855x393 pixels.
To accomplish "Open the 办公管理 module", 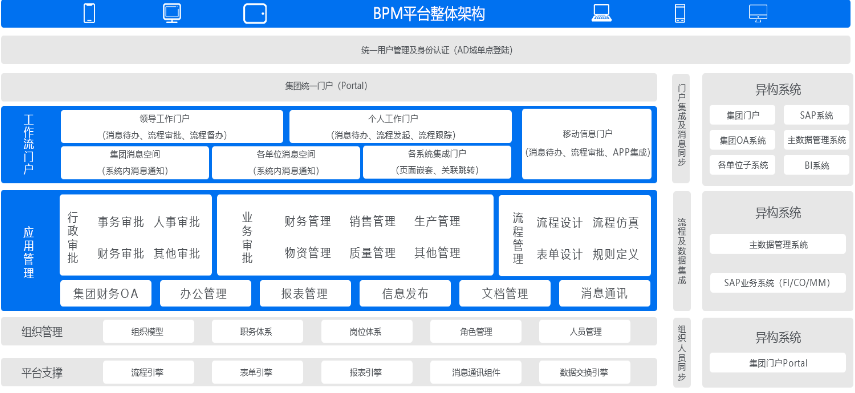I will point(206,294).
